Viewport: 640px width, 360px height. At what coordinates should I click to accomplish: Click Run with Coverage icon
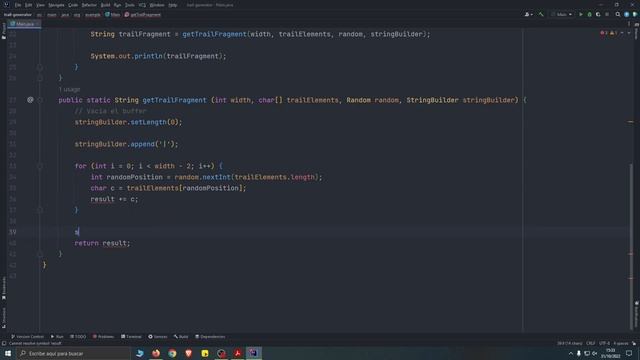(x=598, y=14)
